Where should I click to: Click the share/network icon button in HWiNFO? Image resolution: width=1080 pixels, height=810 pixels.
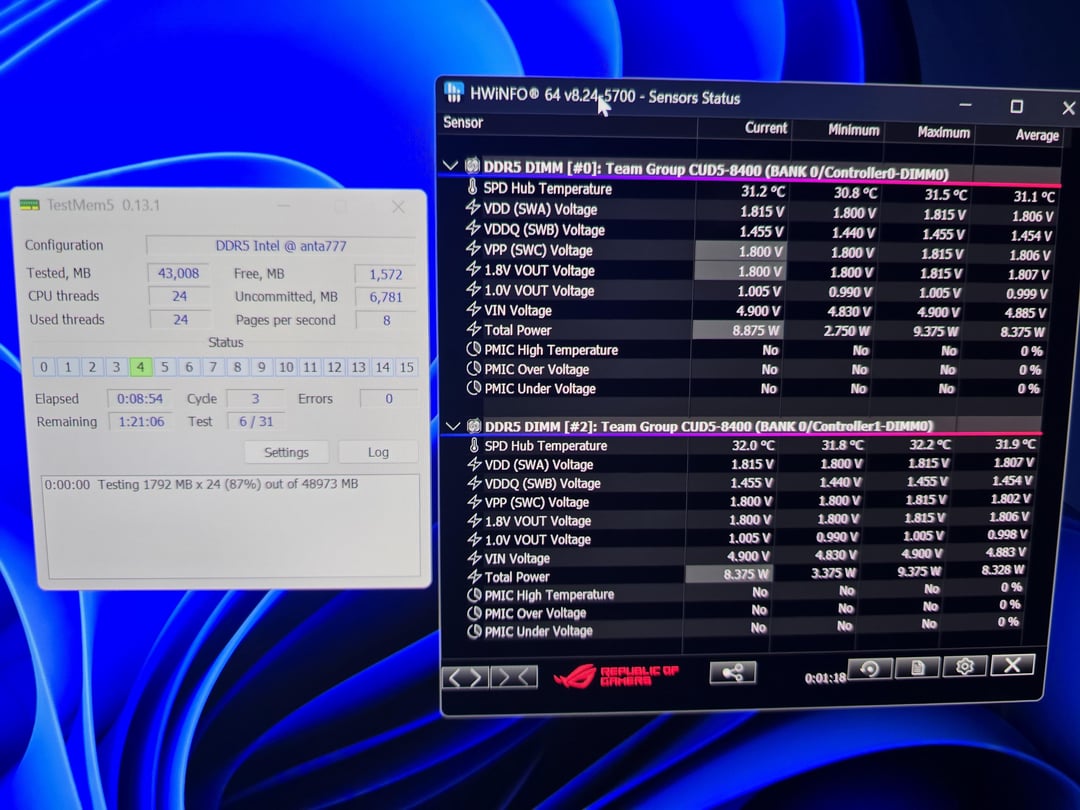(x=732, y=672)
